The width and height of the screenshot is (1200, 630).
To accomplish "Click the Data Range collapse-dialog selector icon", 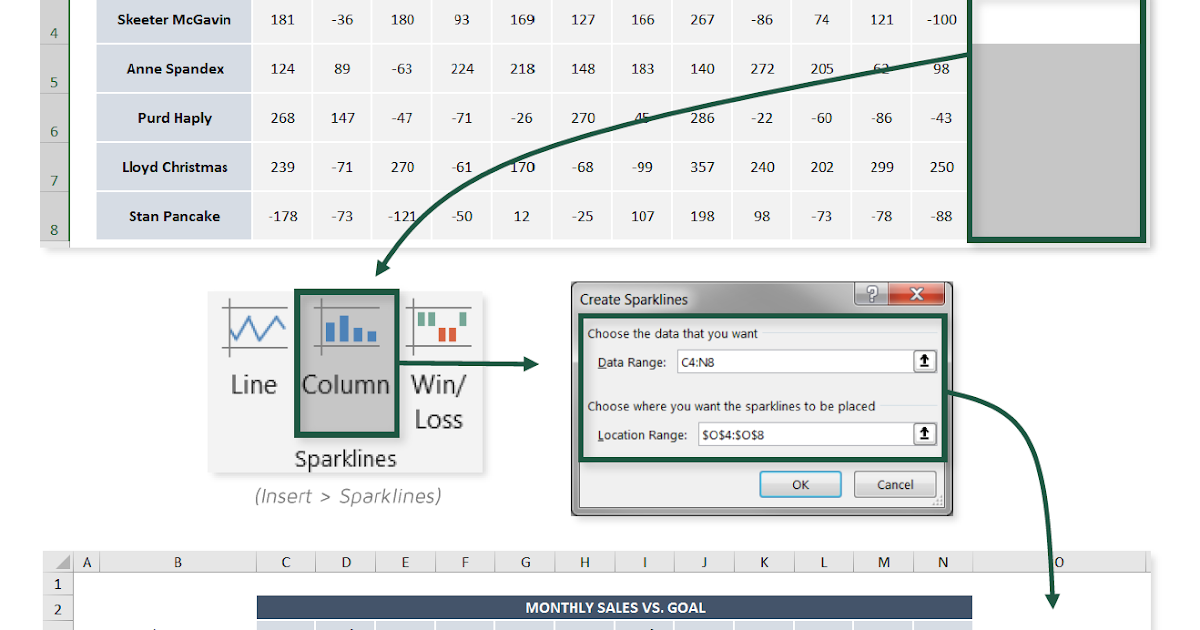I will pyautogui.click(x=923, y=361).
